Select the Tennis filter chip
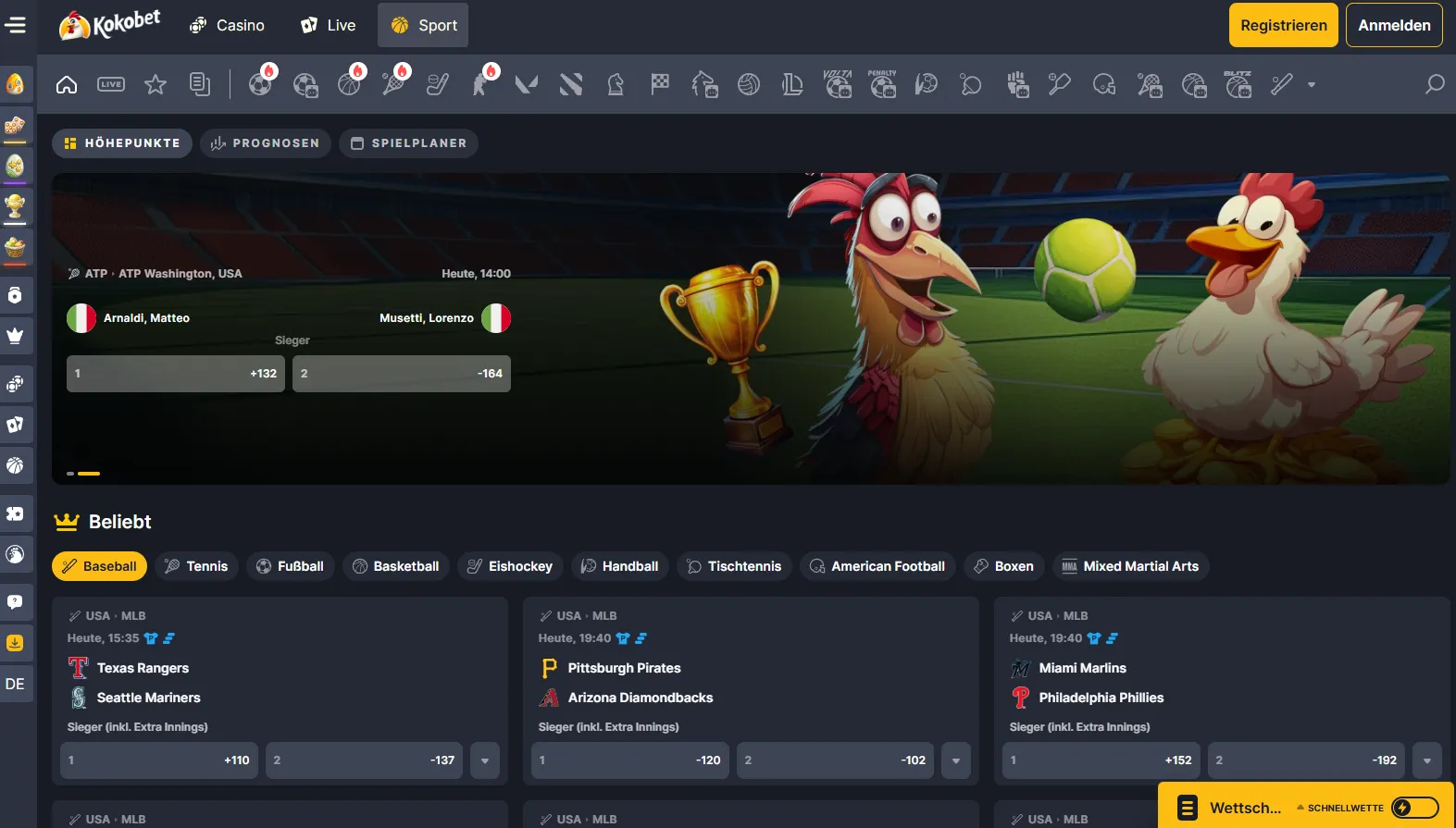 (196, 566)
